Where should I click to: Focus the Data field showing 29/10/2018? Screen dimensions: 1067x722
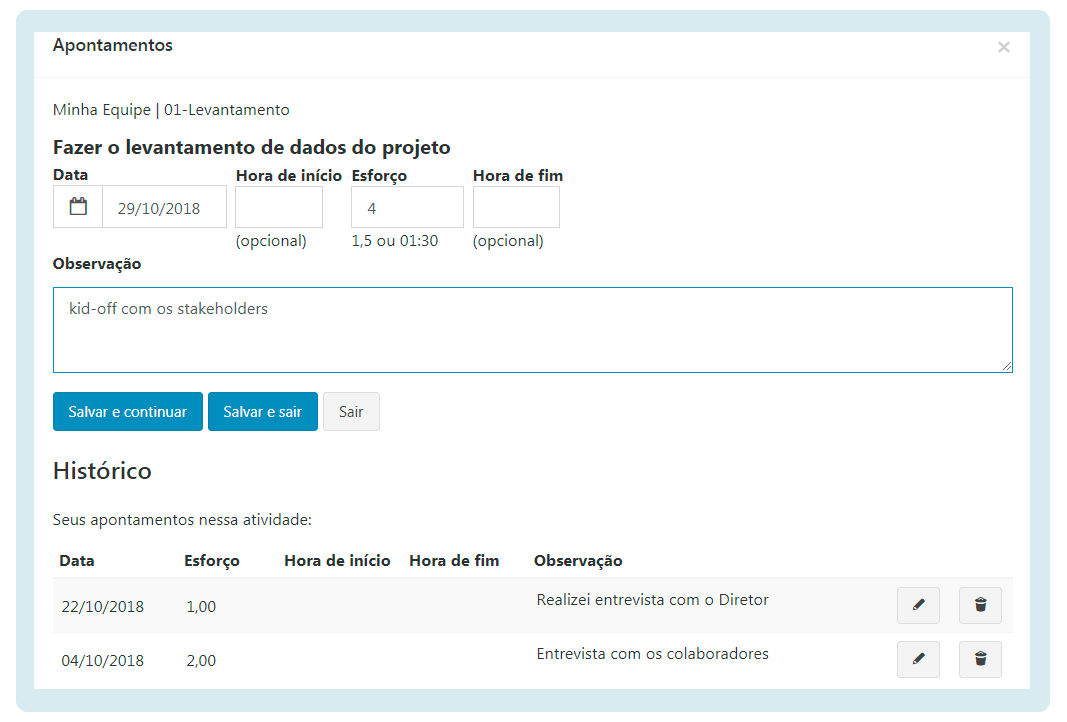(164, 207)
